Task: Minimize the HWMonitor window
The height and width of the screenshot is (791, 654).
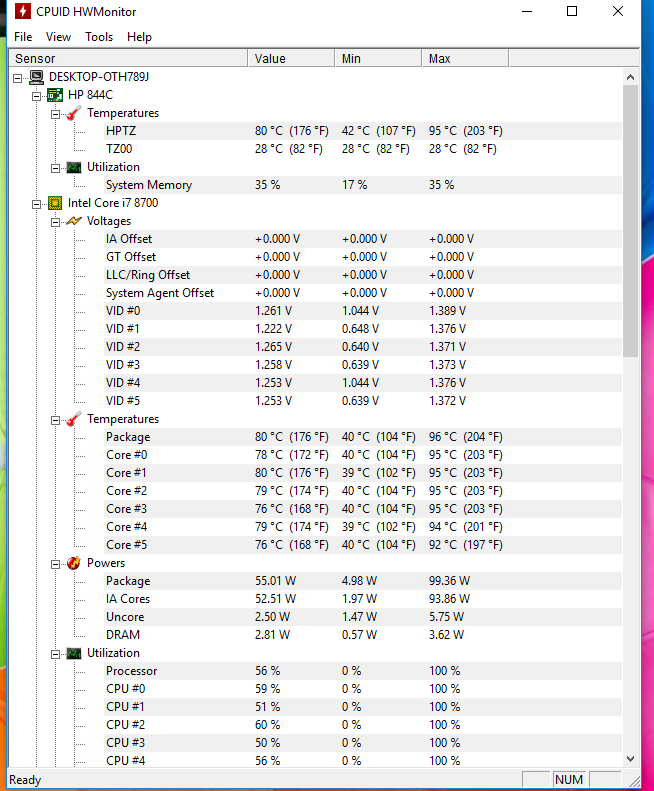Action: coord(527,11)
